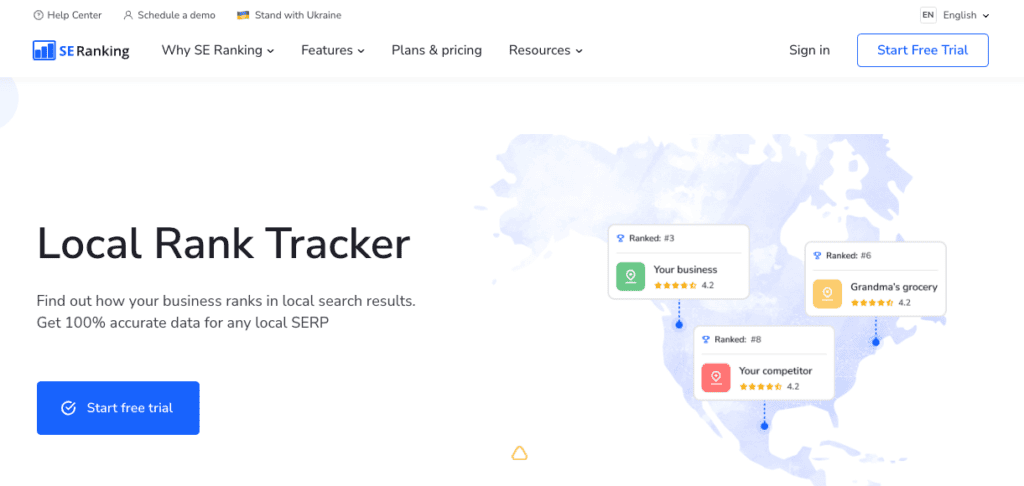Image resolution: width=1024 pixels, height=486 pixels.
Task: Expand the Resources dropdown menu
Action: pos(545,50)
